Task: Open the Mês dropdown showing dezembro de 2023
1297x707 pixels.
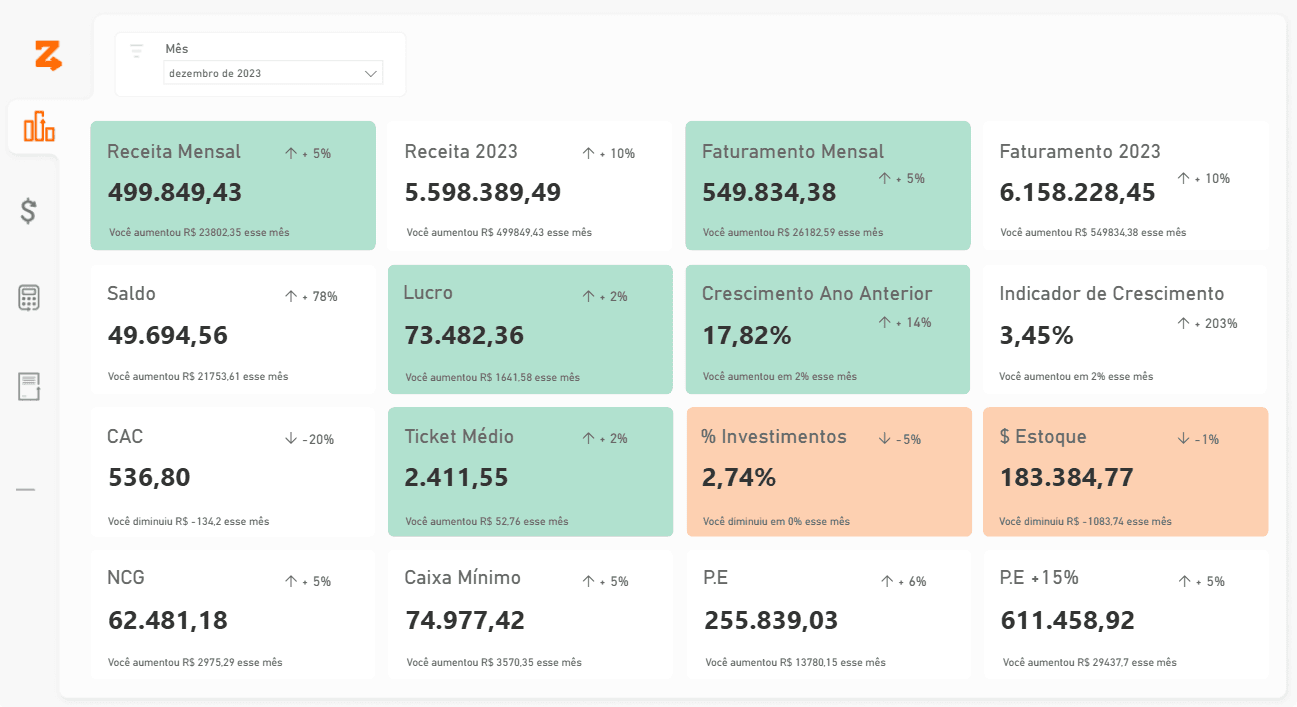Action: tap(273, 73)
